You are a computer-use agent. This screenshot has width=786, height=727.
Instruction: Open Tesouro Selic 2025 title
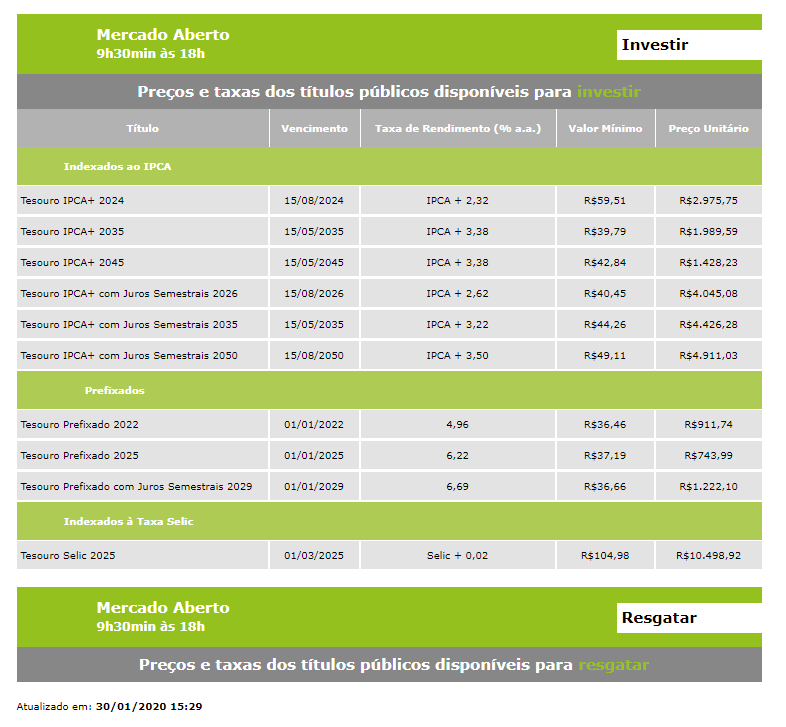[67, 556]
